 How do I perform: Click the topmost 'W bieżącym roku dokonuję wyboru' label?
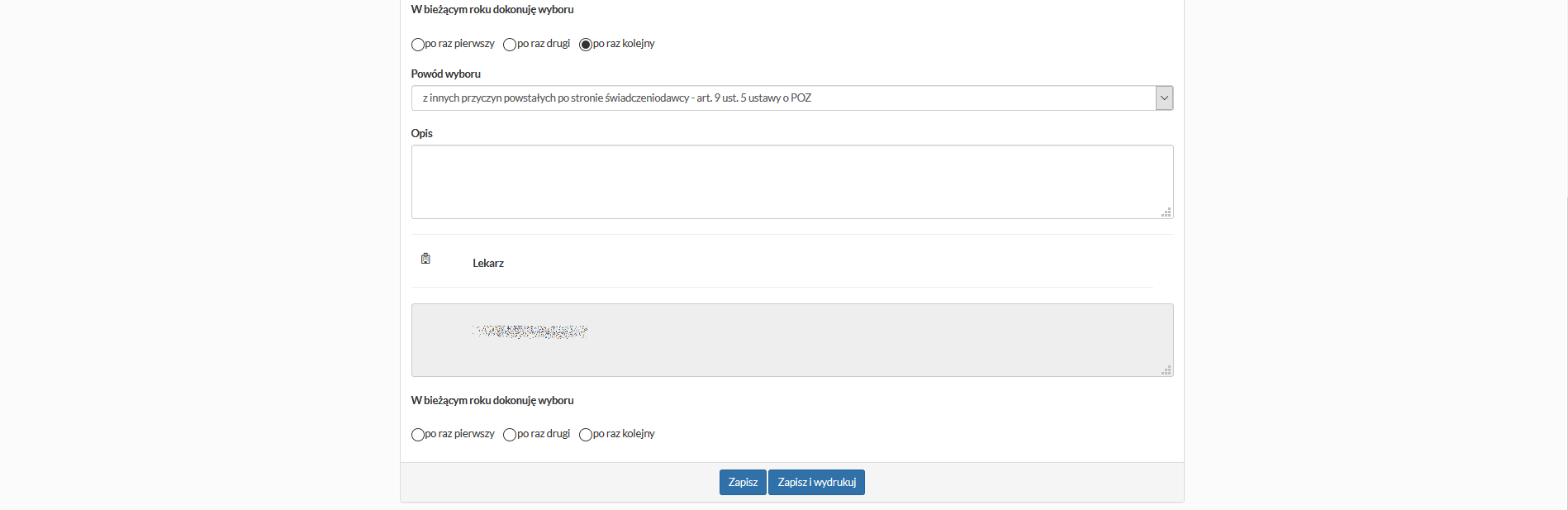click(x=492, y=10)
